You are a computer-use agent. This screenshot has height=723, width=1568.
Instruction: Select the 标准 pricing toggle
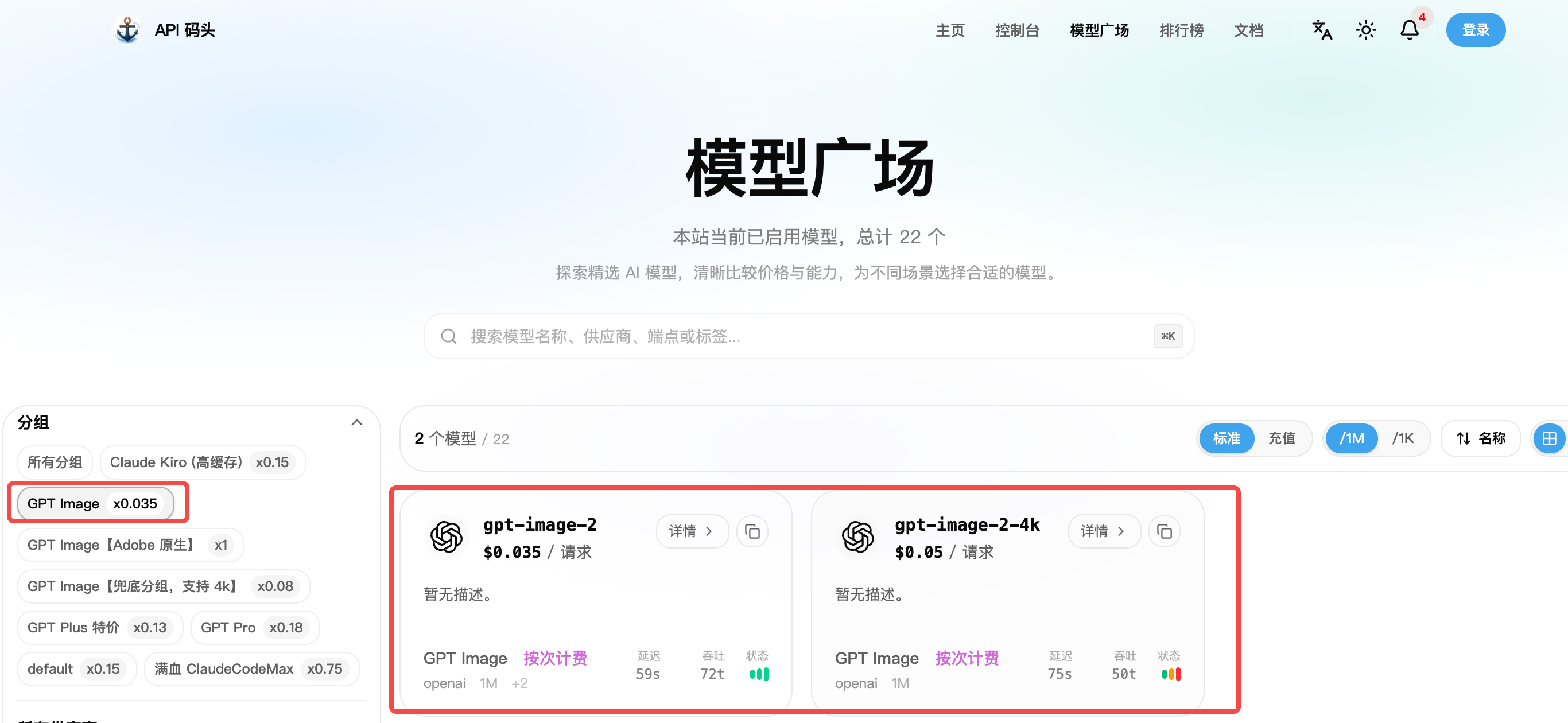click(x=1227, y=438)
